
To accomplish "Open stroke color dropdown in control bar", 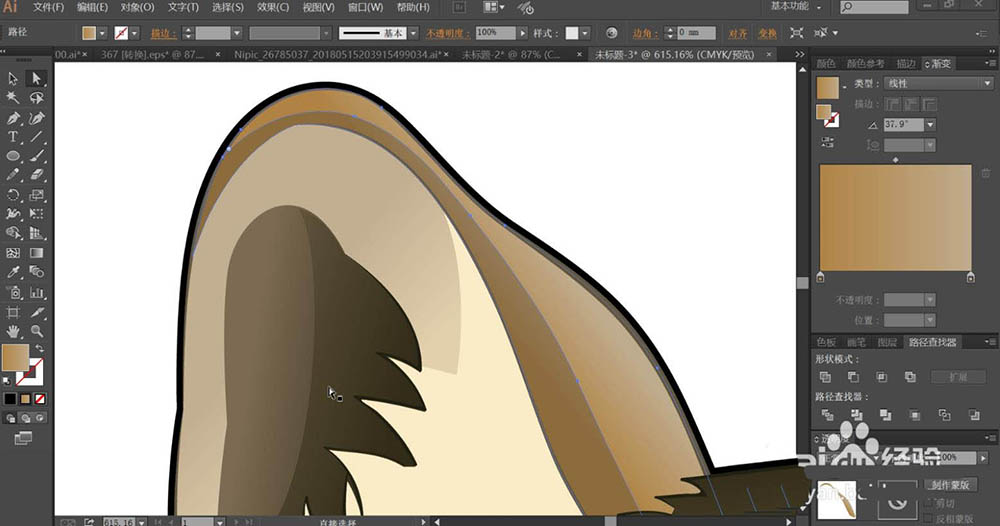I will [x=134, y=33].
